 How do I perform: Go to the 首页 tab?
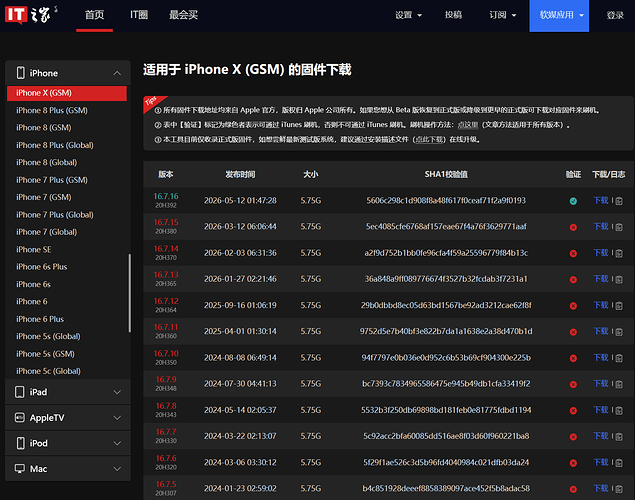94,15
